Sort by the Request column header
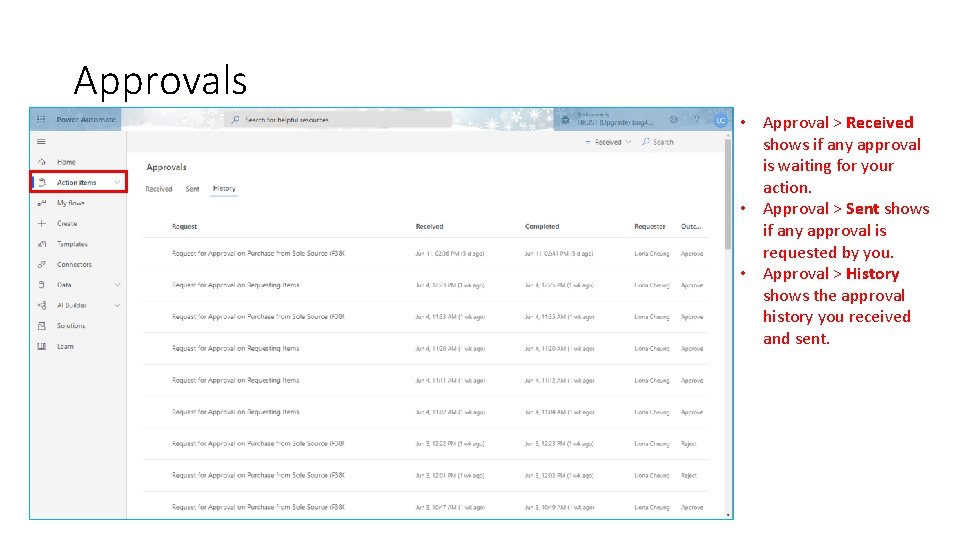Viewport: 960px width, 540px height. (184, 227)
